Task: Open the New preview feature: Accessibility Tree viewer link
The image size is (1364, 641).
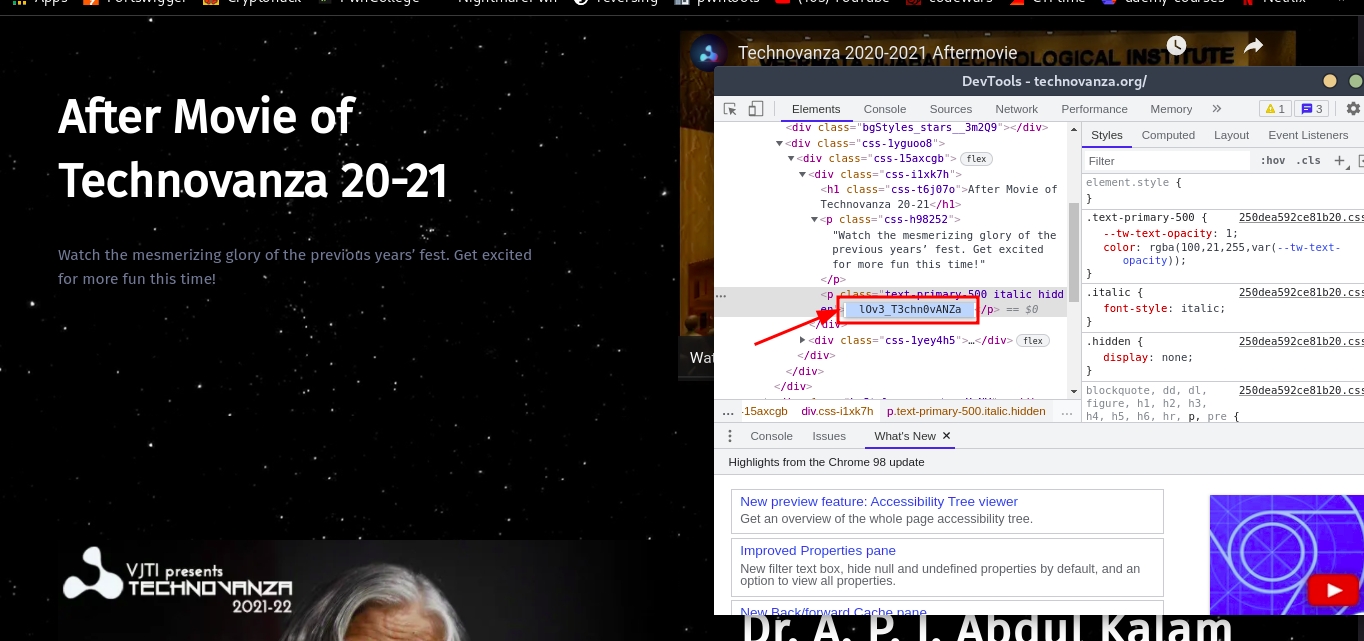Action: tap(878, 502)
